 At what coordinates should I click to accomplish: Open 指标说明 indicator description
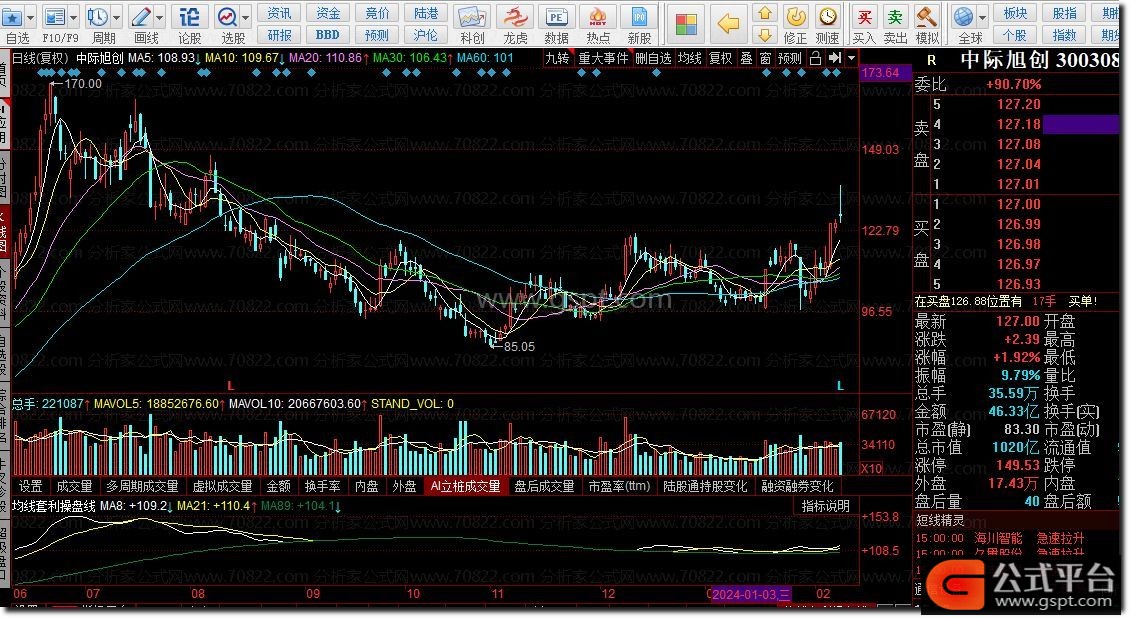point(826,506)
